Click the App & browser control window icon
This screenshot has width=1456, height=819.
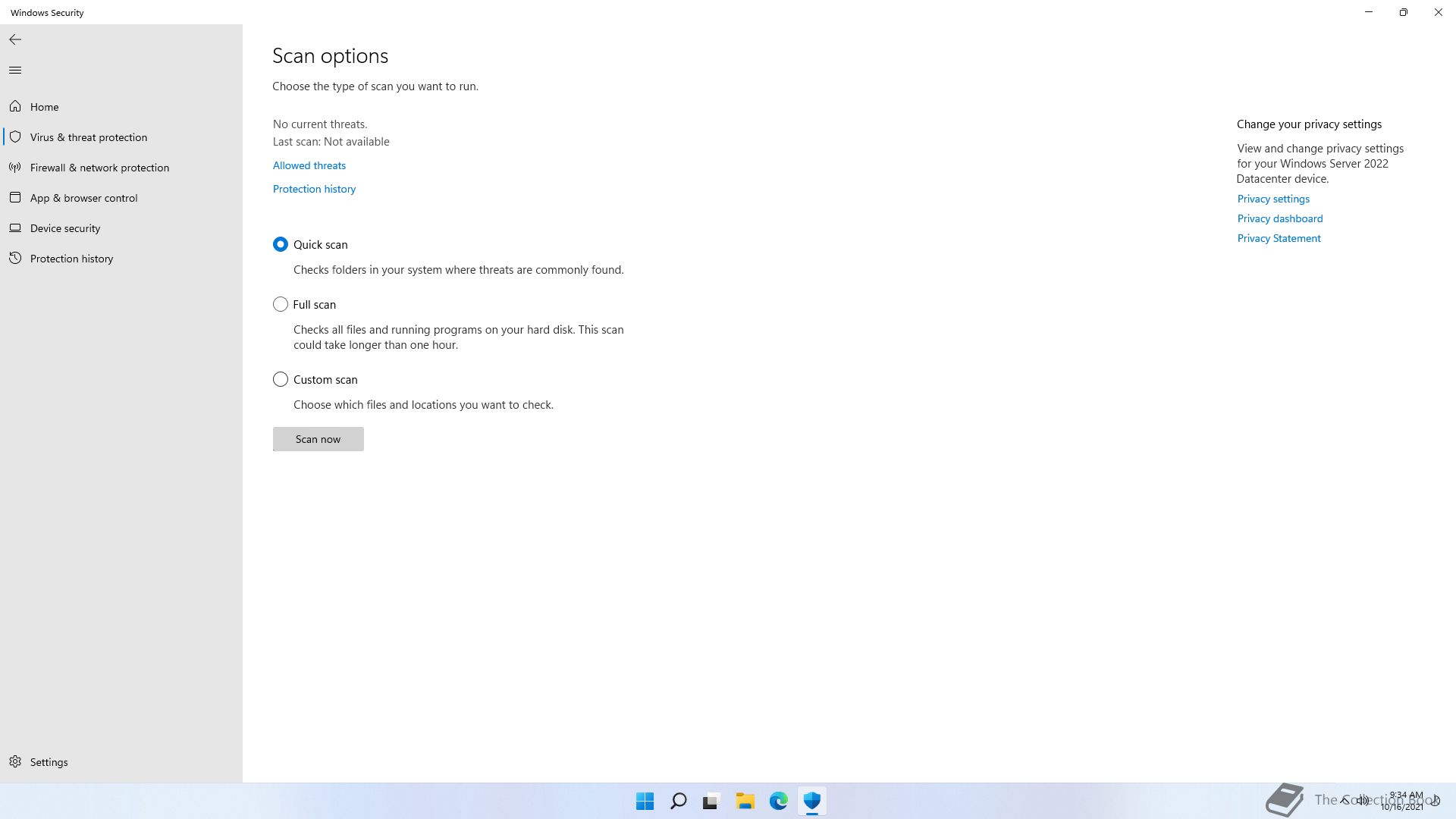tap(15, 197)
